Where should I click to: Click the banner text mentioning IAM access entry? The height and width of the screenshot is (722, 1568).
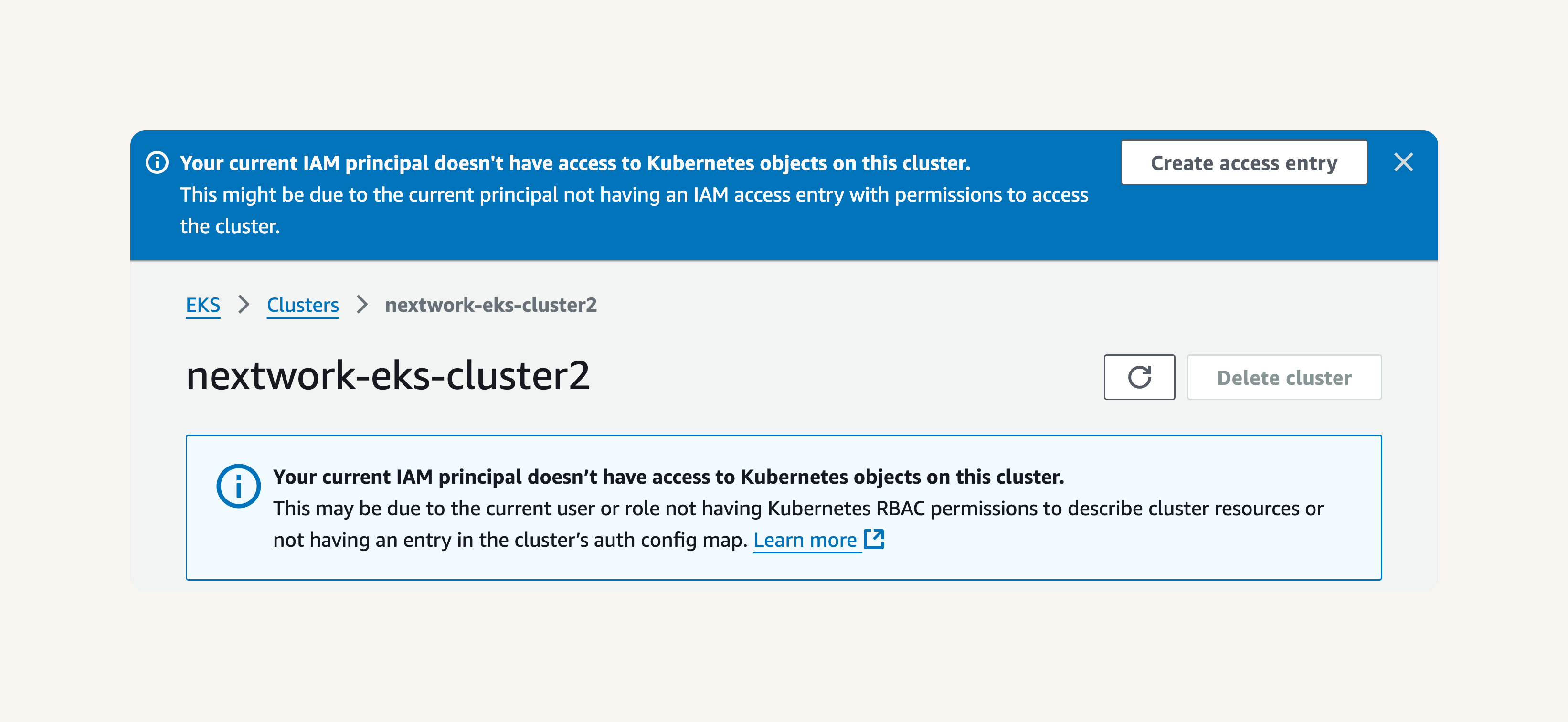point(634,195)
